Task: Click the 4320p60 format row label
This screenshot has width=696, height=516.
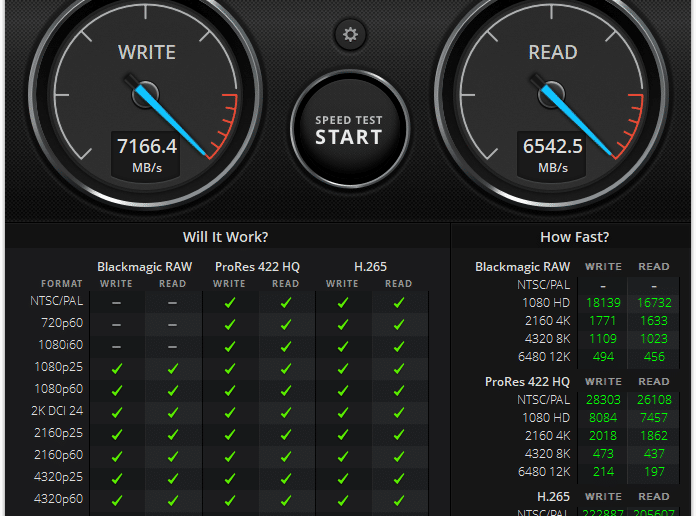Action: pyautogui.click(x=59, y=499)
